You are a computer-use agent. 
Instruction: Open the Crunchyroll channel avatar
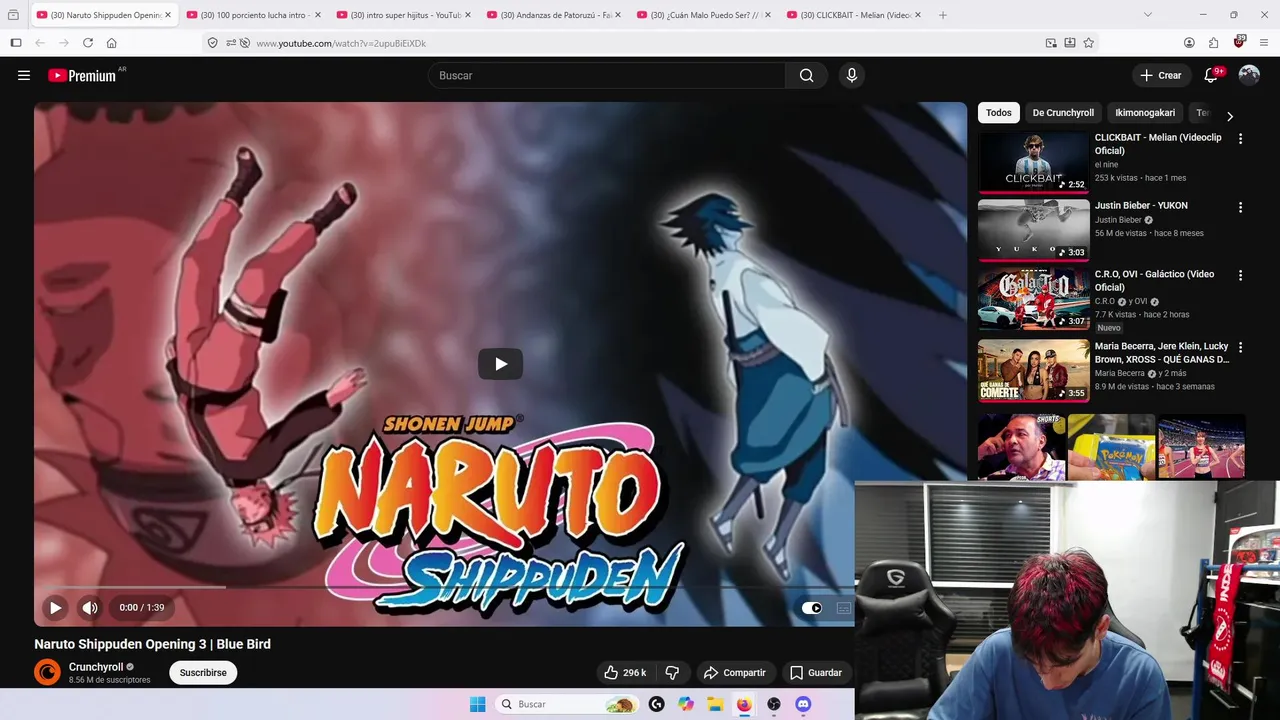[x=47, y=672]
